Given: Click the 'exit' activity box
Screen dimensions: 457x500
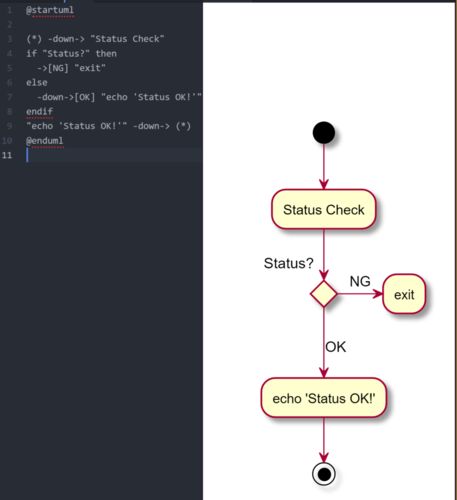Looking at the screenshot, I should [x=404, y=294].
